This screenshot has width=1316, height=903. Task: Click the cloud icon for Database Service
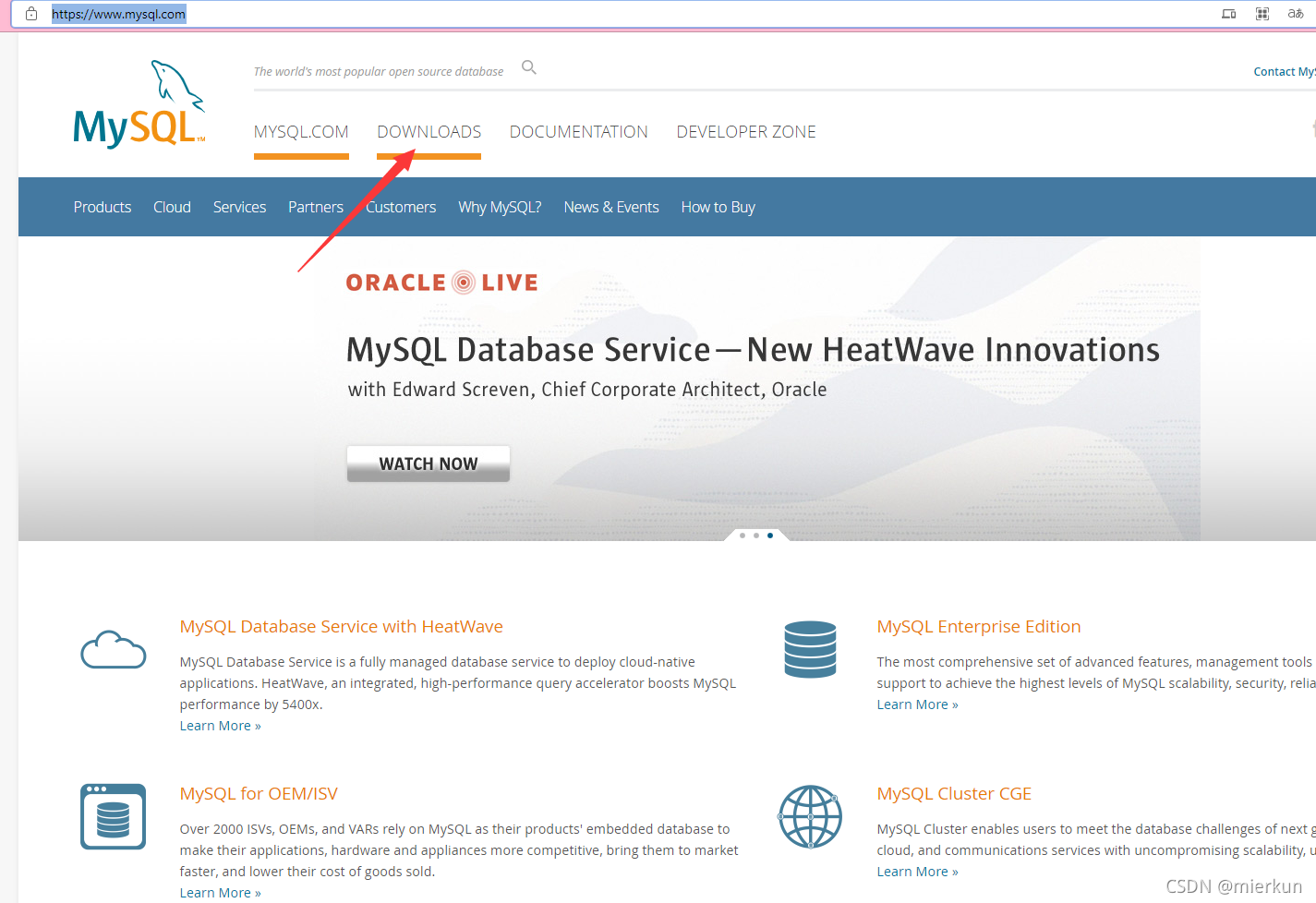[x=114, y=649]
